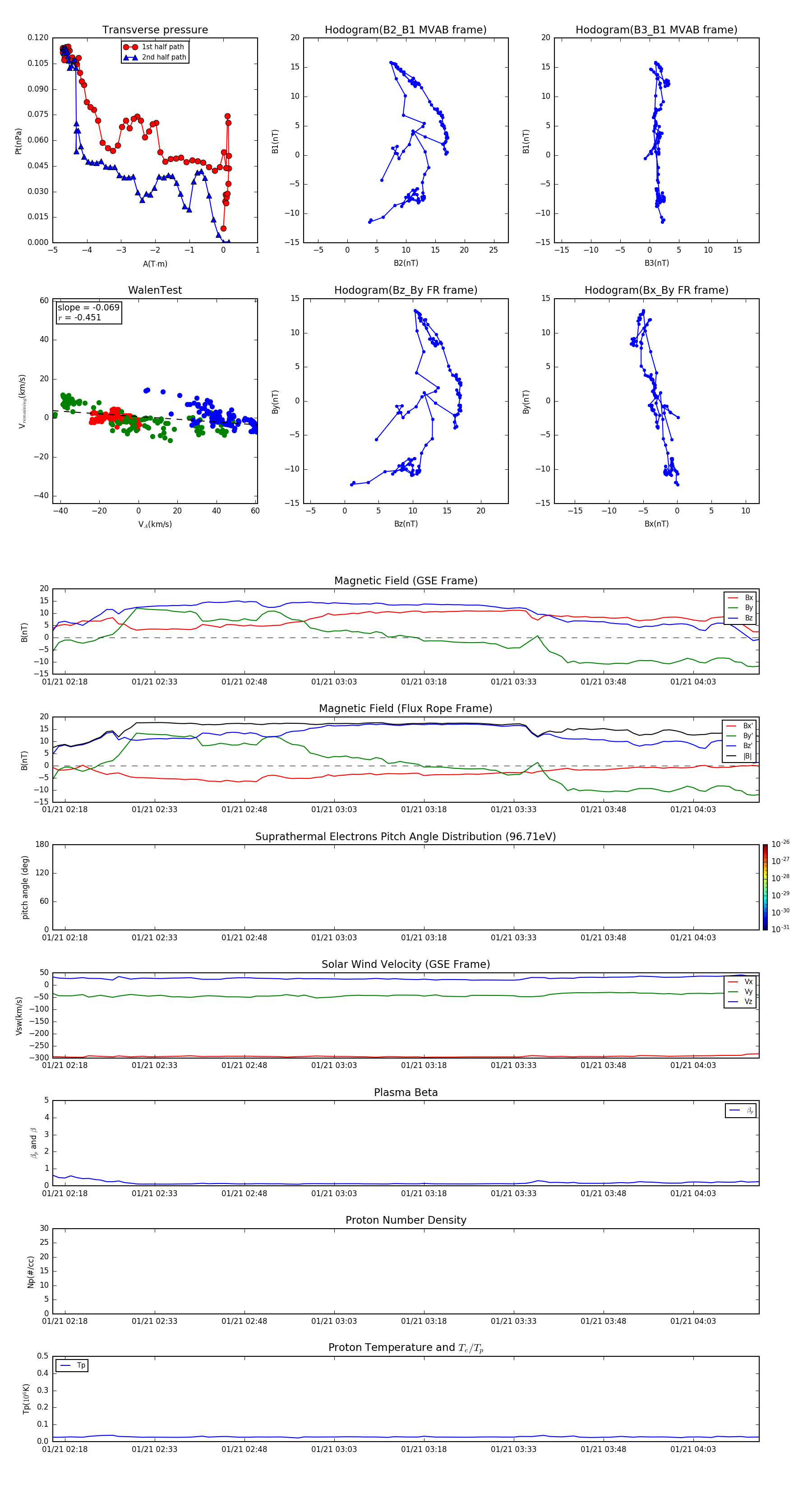Viewport: 812px width, 1489px height.
Task: Select the "V_remaining(km/s)" y-axis label
Action: 22,401
